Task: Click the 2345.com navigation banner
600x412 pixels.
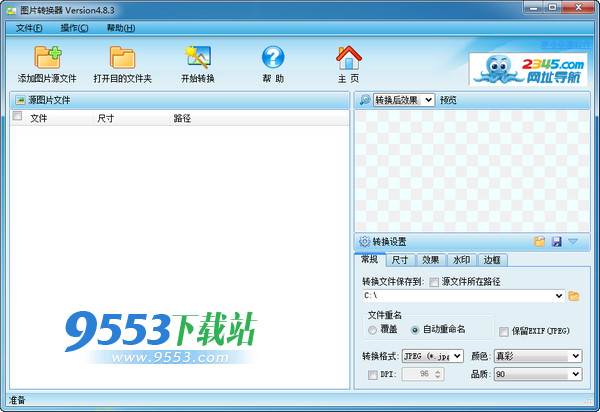Action: click(x=528, y=69)
